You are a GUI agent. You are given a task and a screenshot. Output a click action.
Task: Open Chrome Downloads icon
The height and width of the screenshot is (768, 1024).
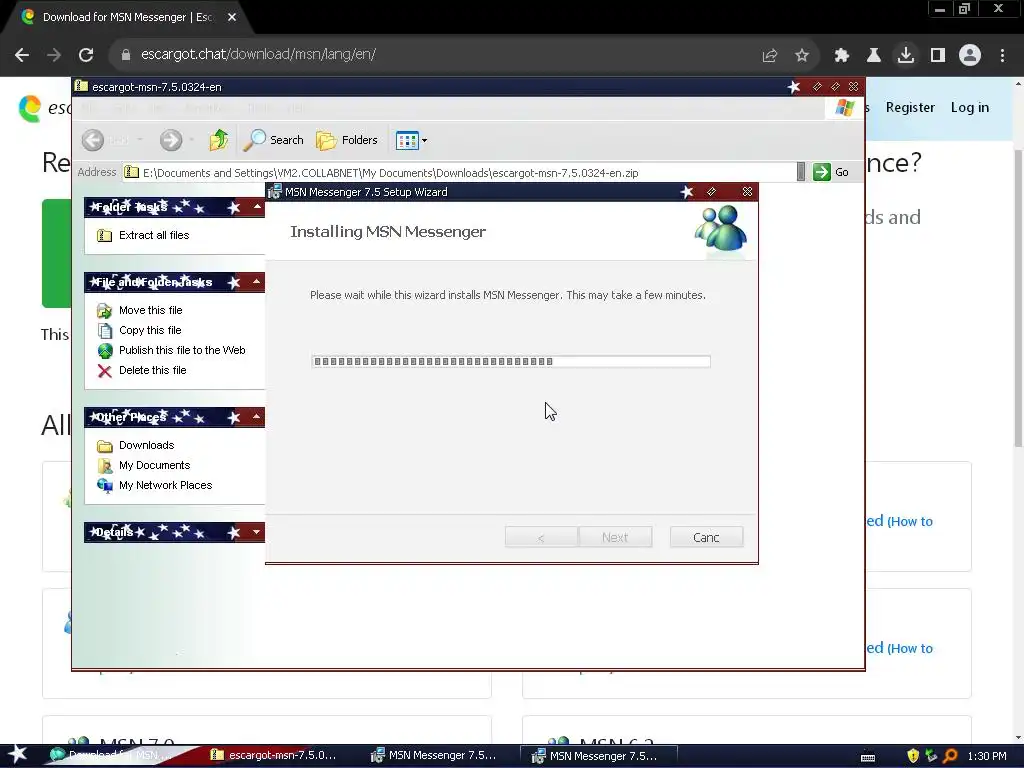906,56
